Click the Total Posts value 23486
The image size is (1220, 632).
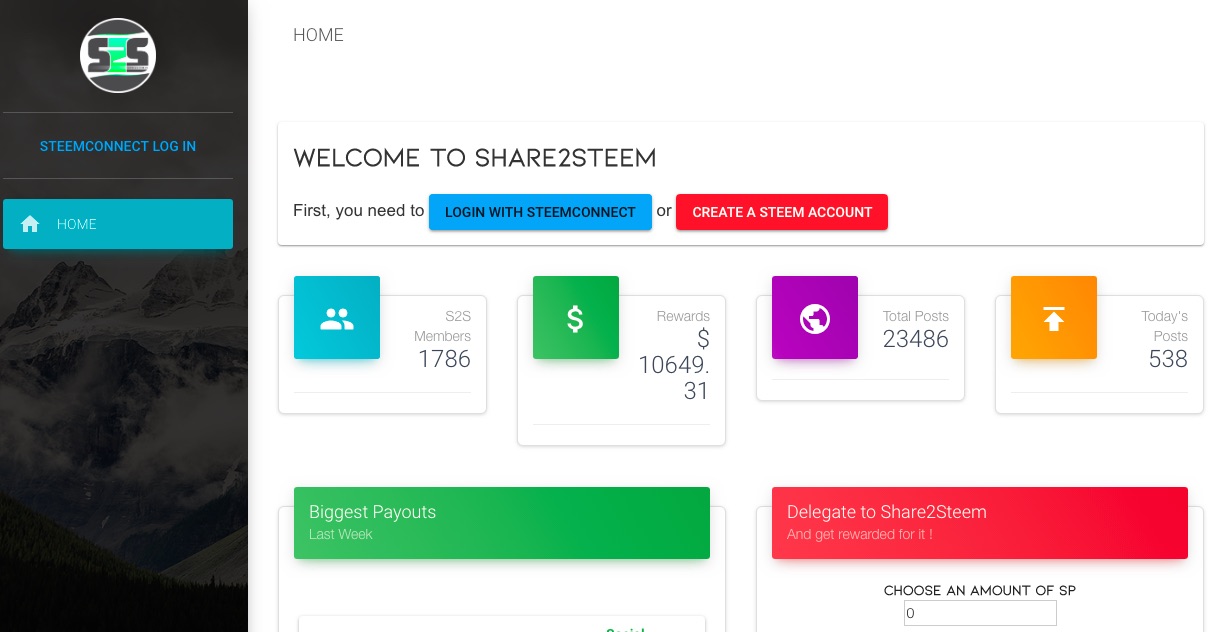(x=916, y=339)
